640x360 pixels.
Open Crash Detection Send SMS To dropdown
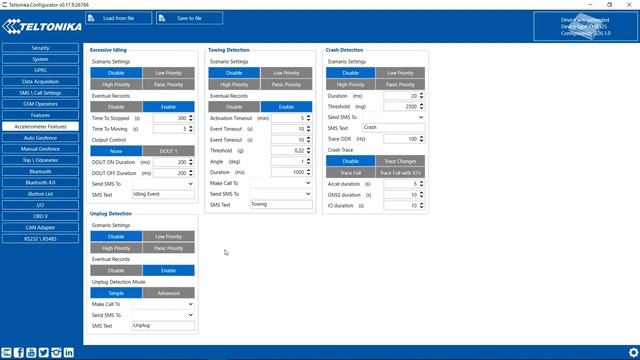[x=393, y=117]
